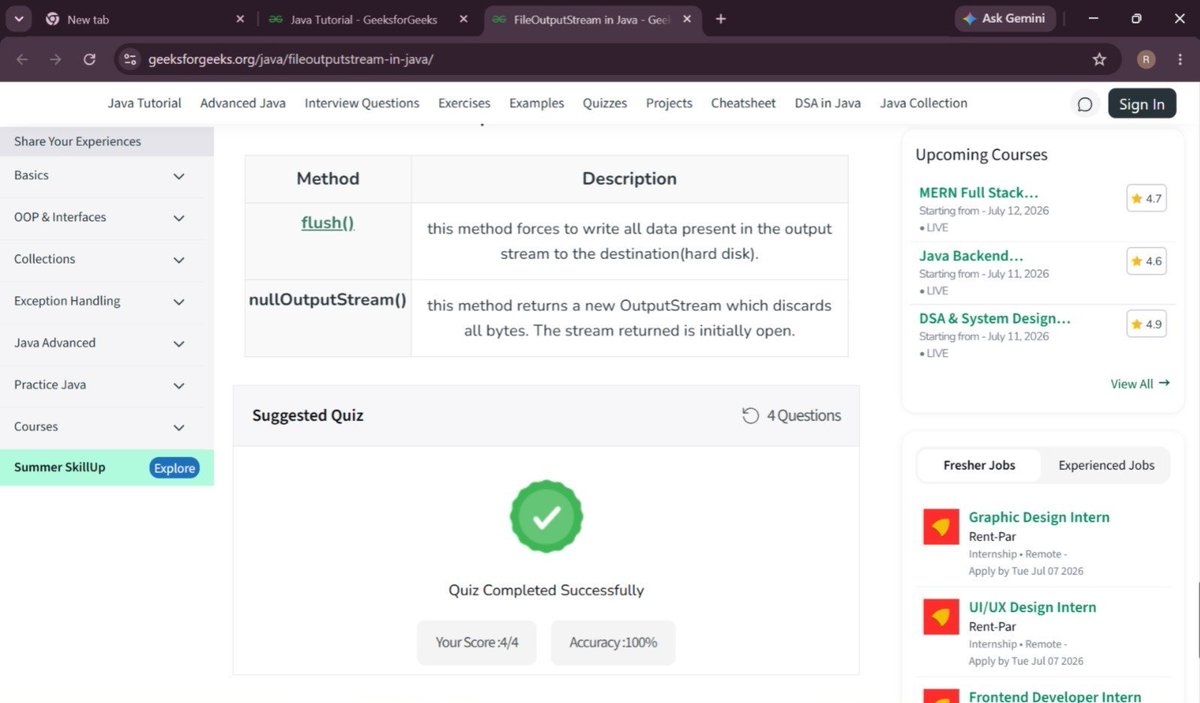Image resolution: width=1200 pixels, height=703 pixels.
Task: Click the 4.9 star rating badge
Action: point(1146,325)
